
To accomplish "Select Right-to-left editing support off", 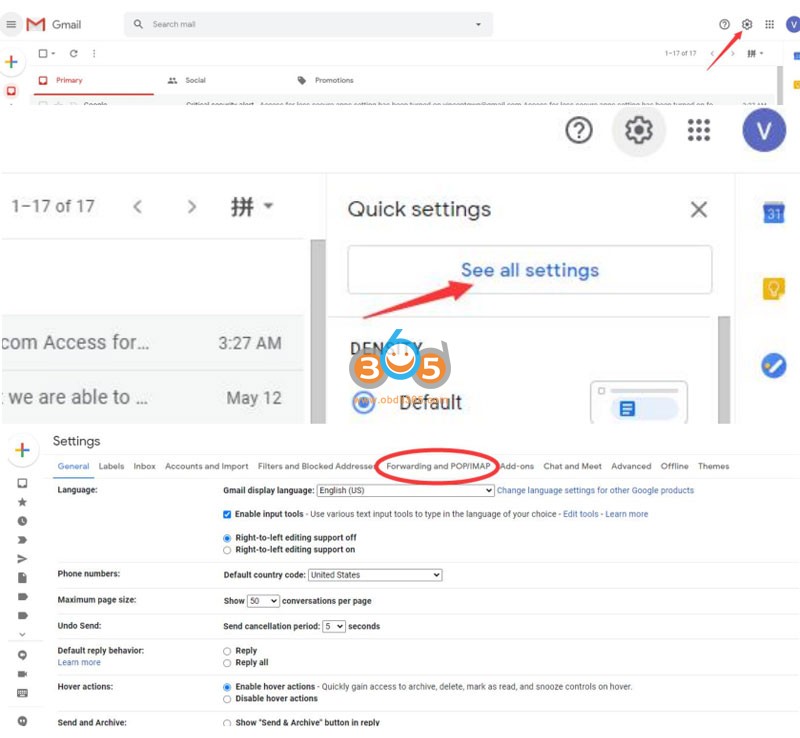I will [227, 538].
